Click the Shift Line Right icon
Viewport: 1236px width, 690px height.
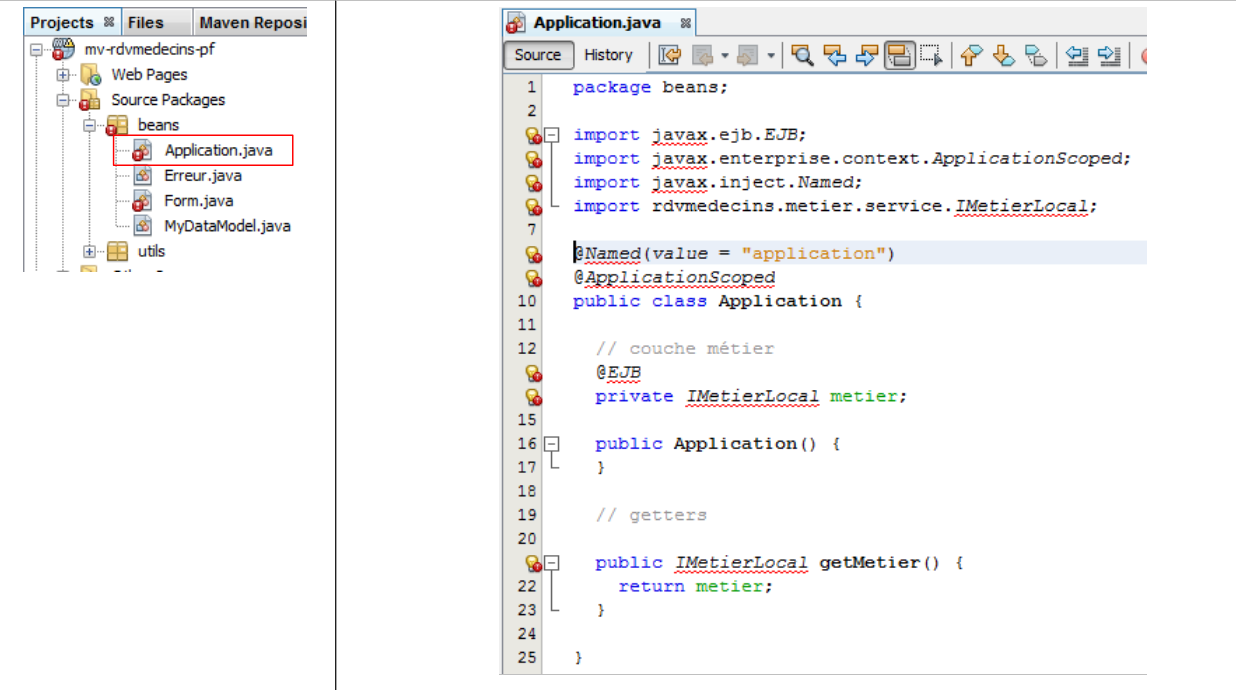point(1109,56)
